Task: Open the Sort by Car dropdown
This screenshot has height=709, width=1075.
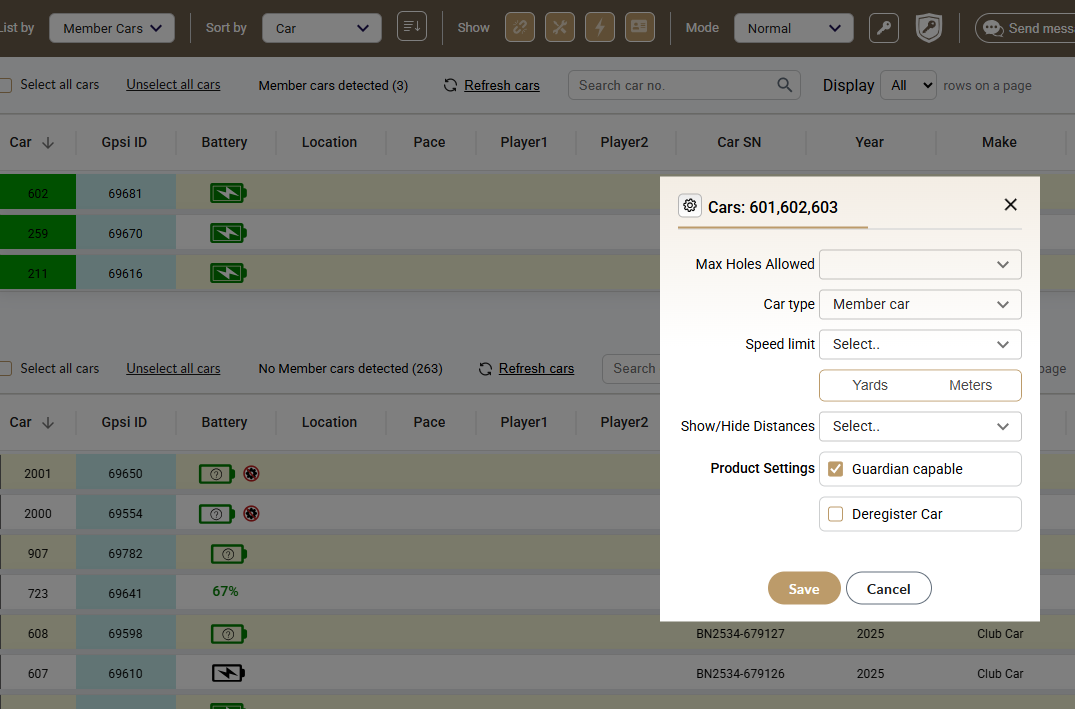Action: point(322,28)
